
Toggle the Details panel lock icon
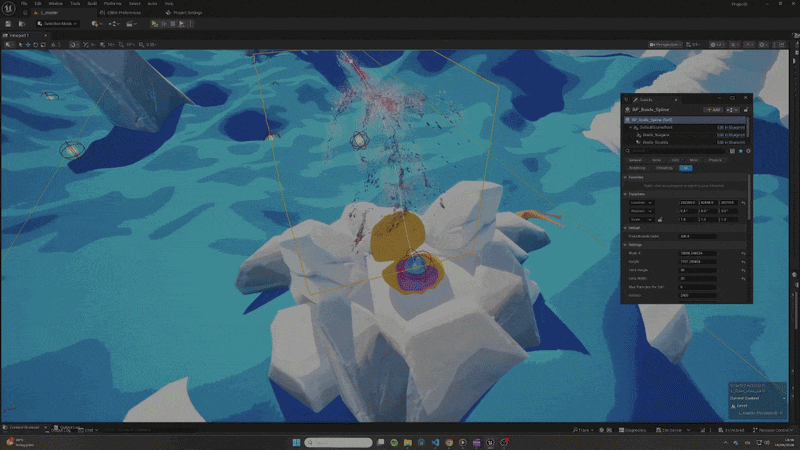(x=746, y=110)
